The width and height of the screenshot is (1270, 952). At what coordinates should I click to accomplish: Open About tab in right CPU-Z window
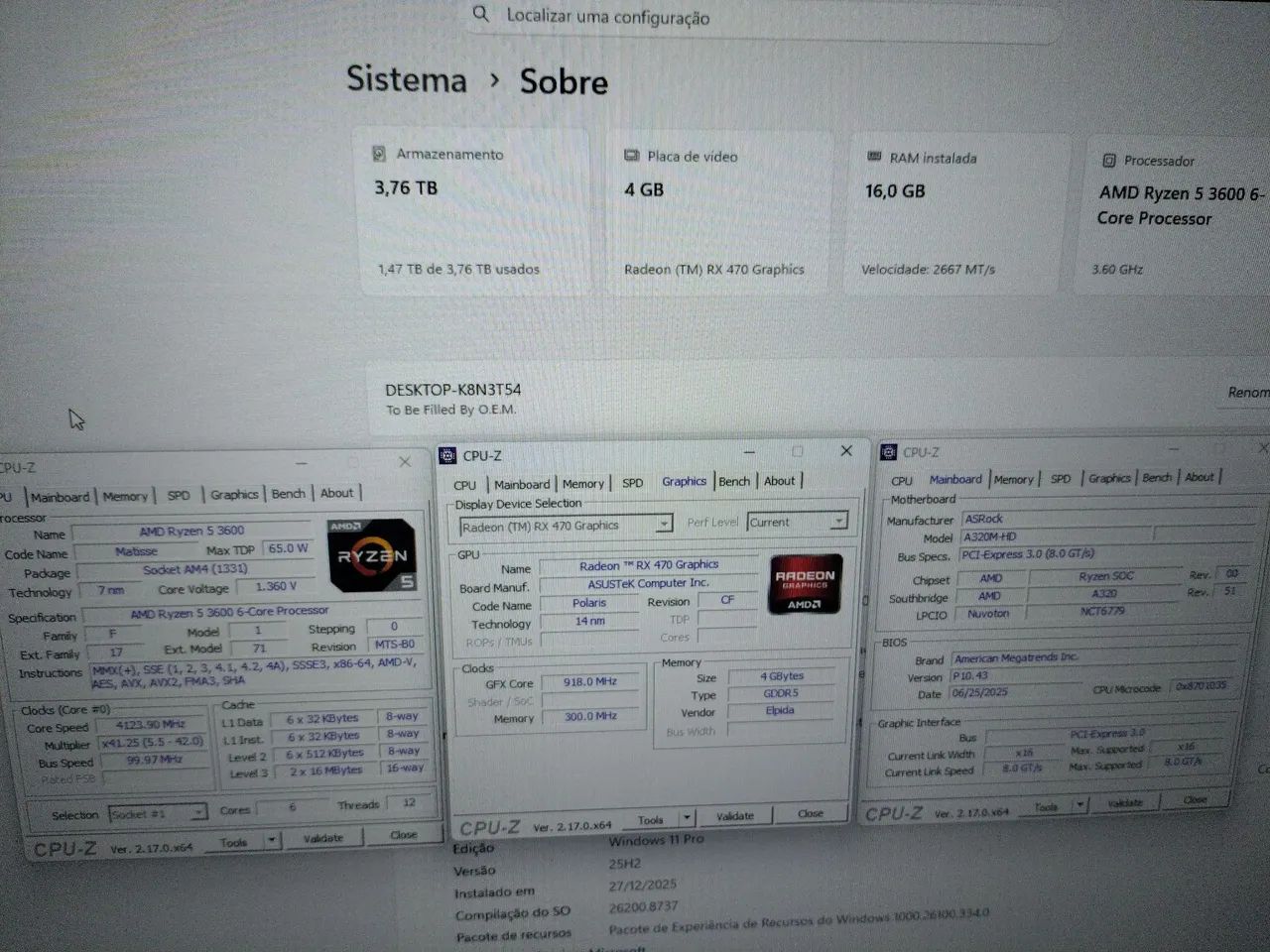(x=1200, y=476)
